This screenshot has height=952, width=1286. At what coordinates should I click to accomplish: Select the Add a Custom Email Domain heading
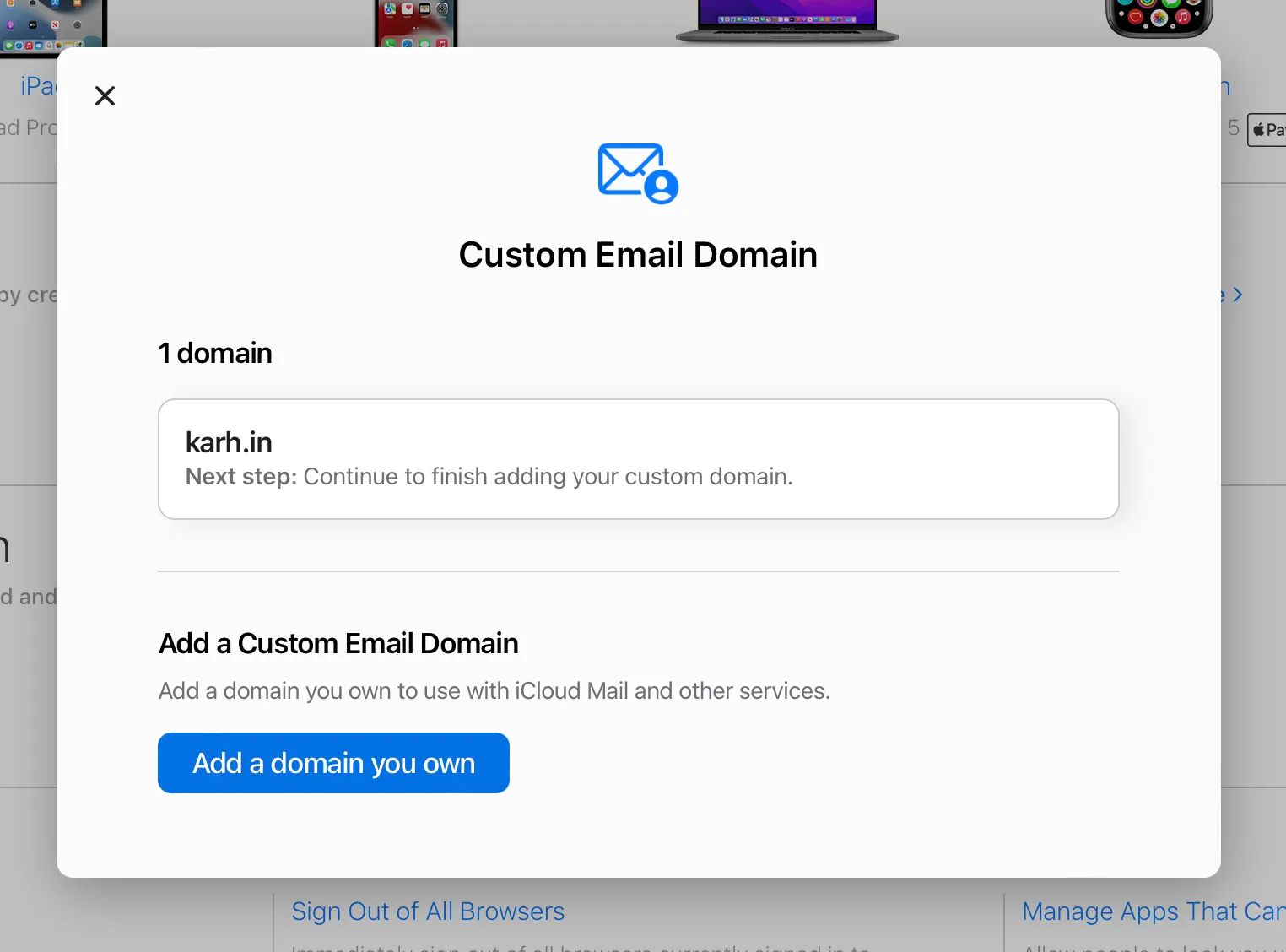pyautogui.click(x=338, y=643)
